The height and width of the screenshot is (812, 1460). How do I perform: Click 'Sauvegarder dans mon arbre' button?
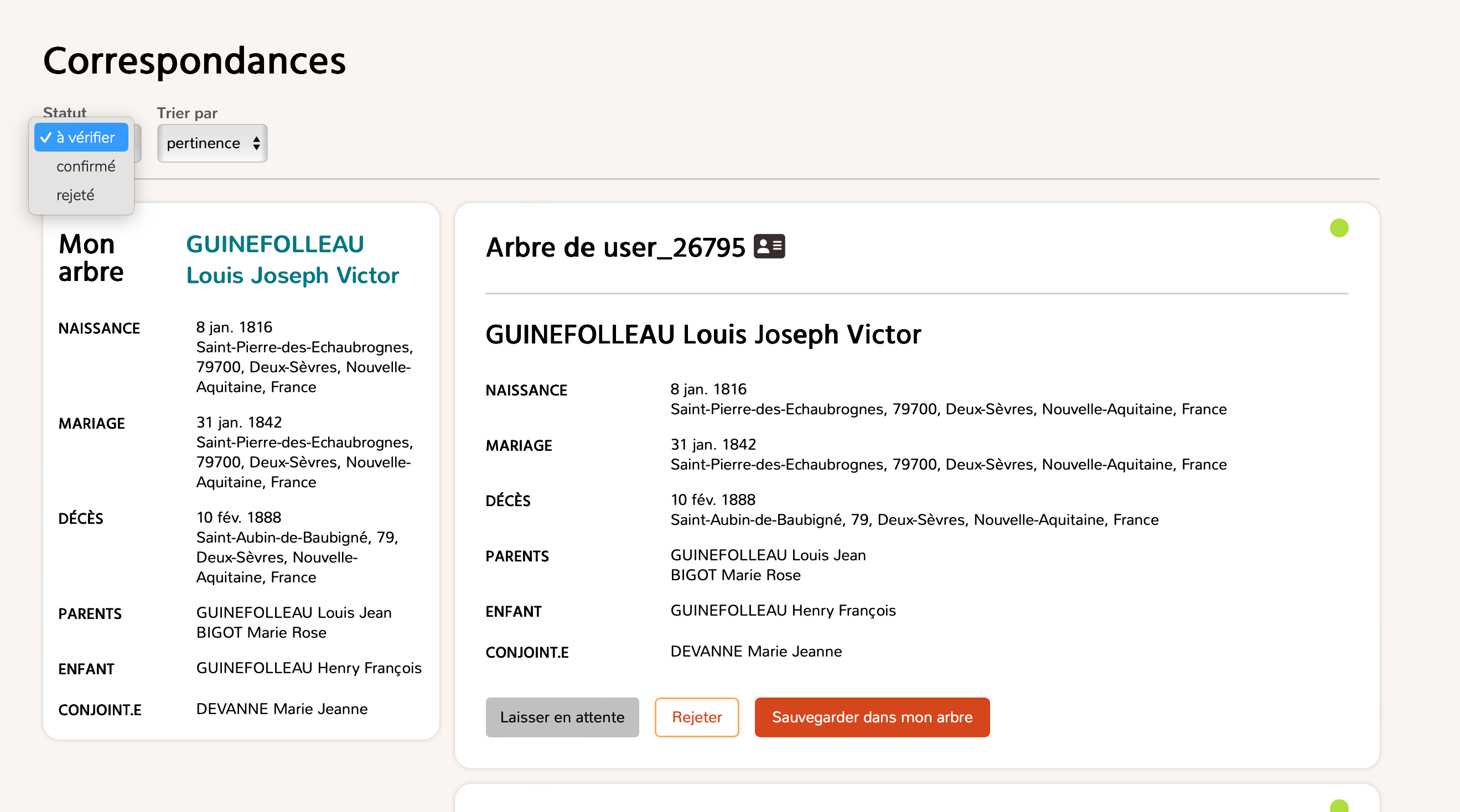coord(872,717)
